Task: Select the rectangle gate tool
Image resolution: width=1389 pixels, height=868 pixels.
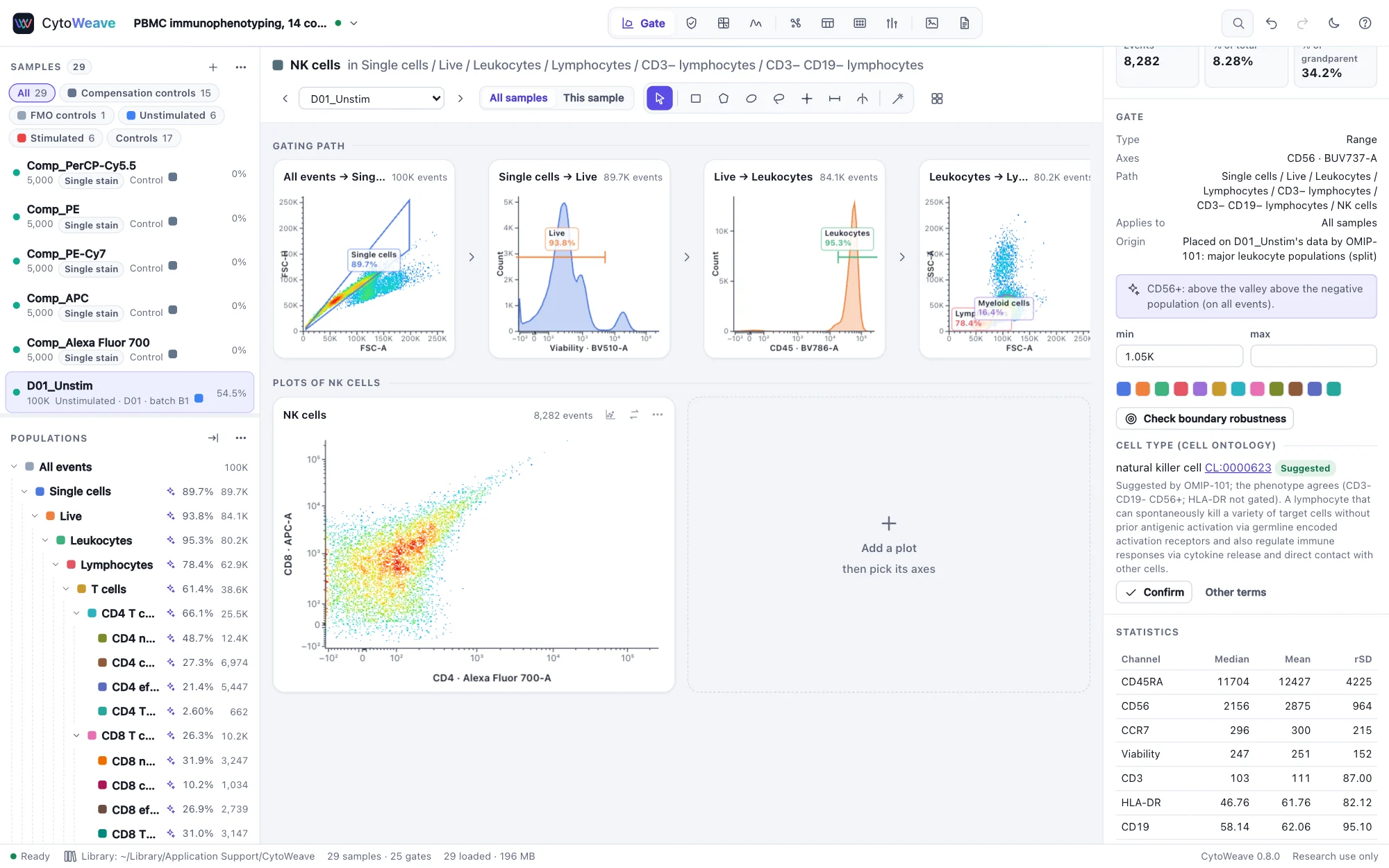Action: pos(695,99)
